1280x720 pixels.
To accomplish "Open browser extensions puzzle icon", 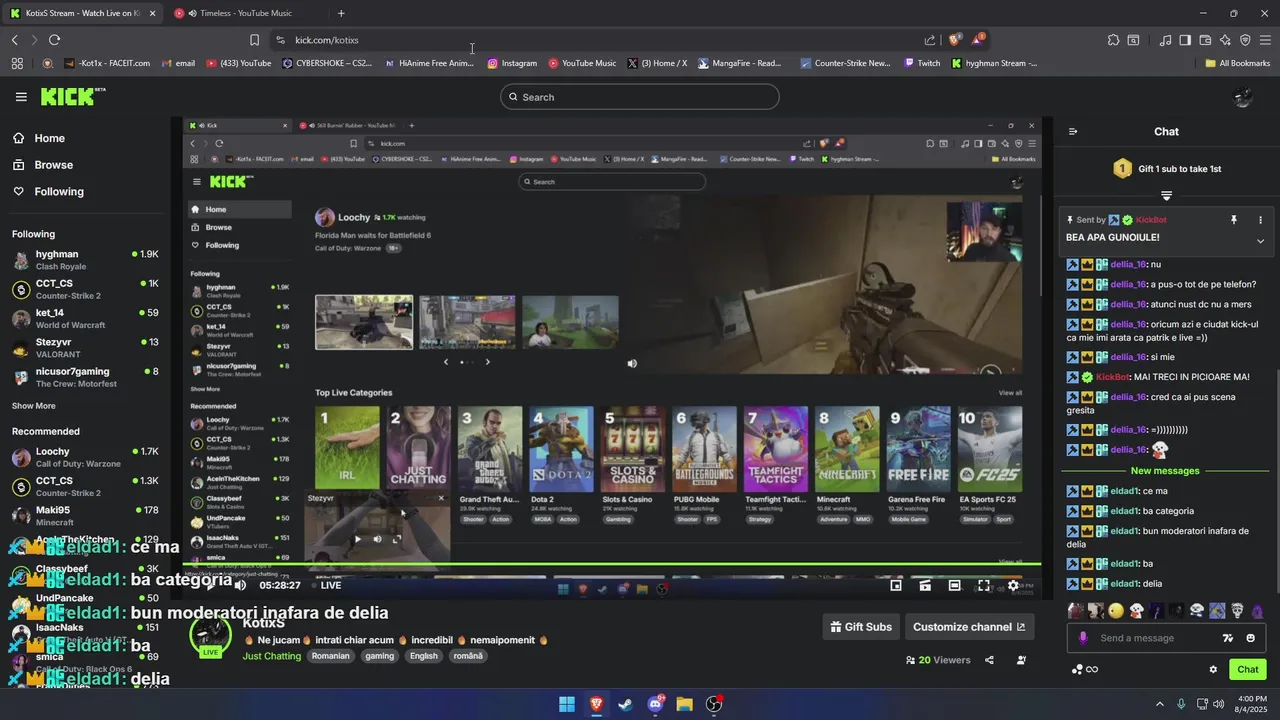I will 1113,40.
